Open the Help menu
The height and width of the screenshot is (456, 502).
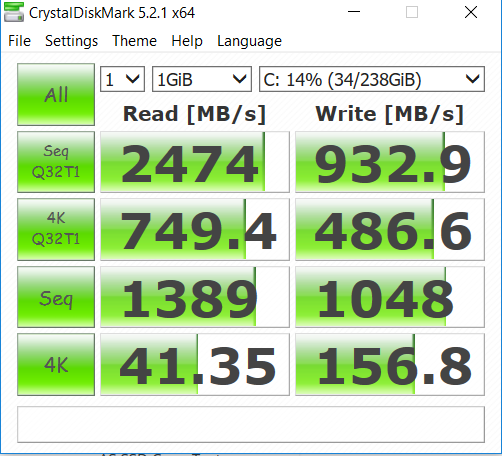click(187, 41)
